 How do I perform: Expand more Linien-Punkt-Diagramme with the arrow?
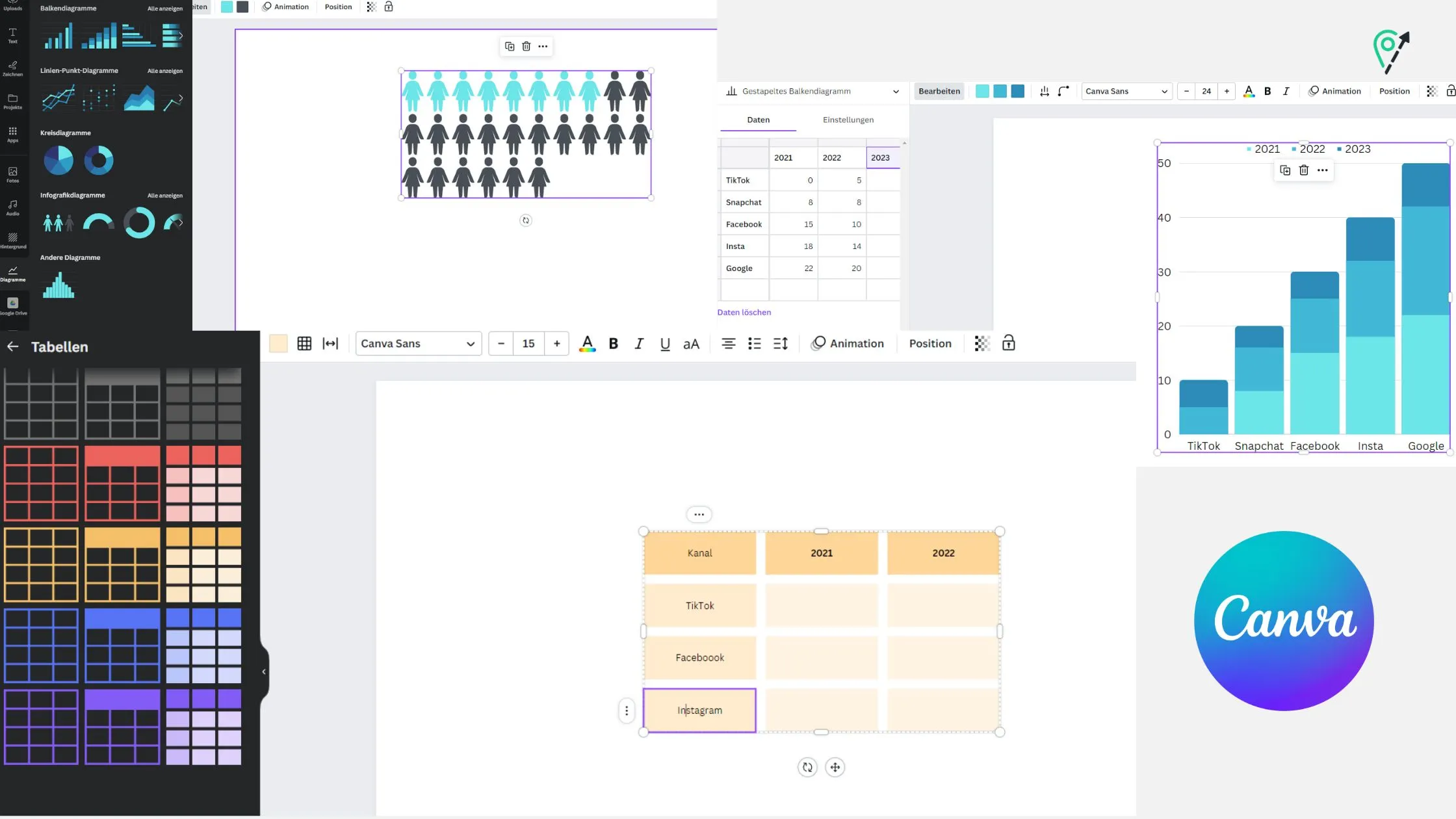[x=181, y=98]
